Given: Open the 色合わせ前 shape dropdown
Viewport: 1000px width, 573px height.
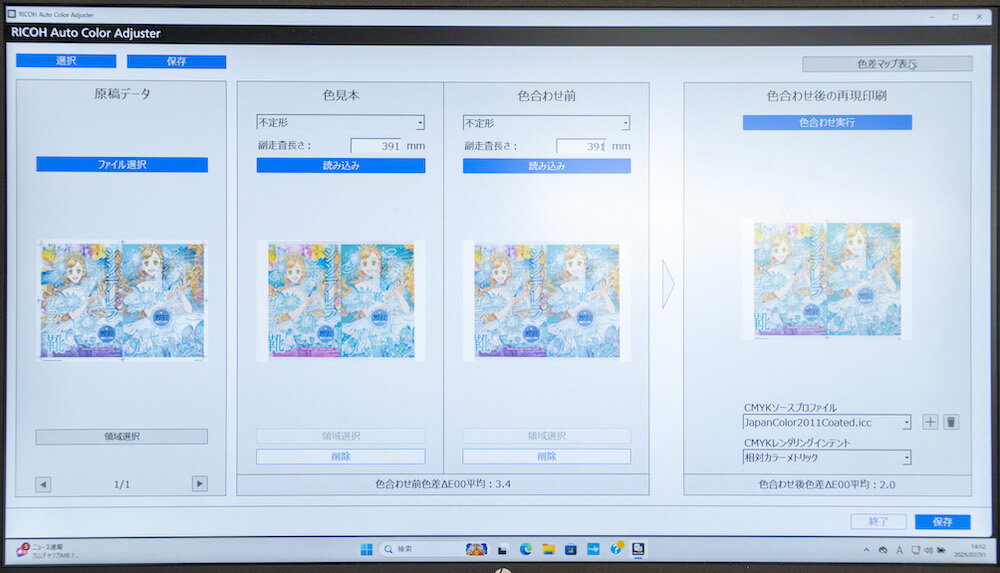Looking at the screenshot, I should click(x=547, y=123).
